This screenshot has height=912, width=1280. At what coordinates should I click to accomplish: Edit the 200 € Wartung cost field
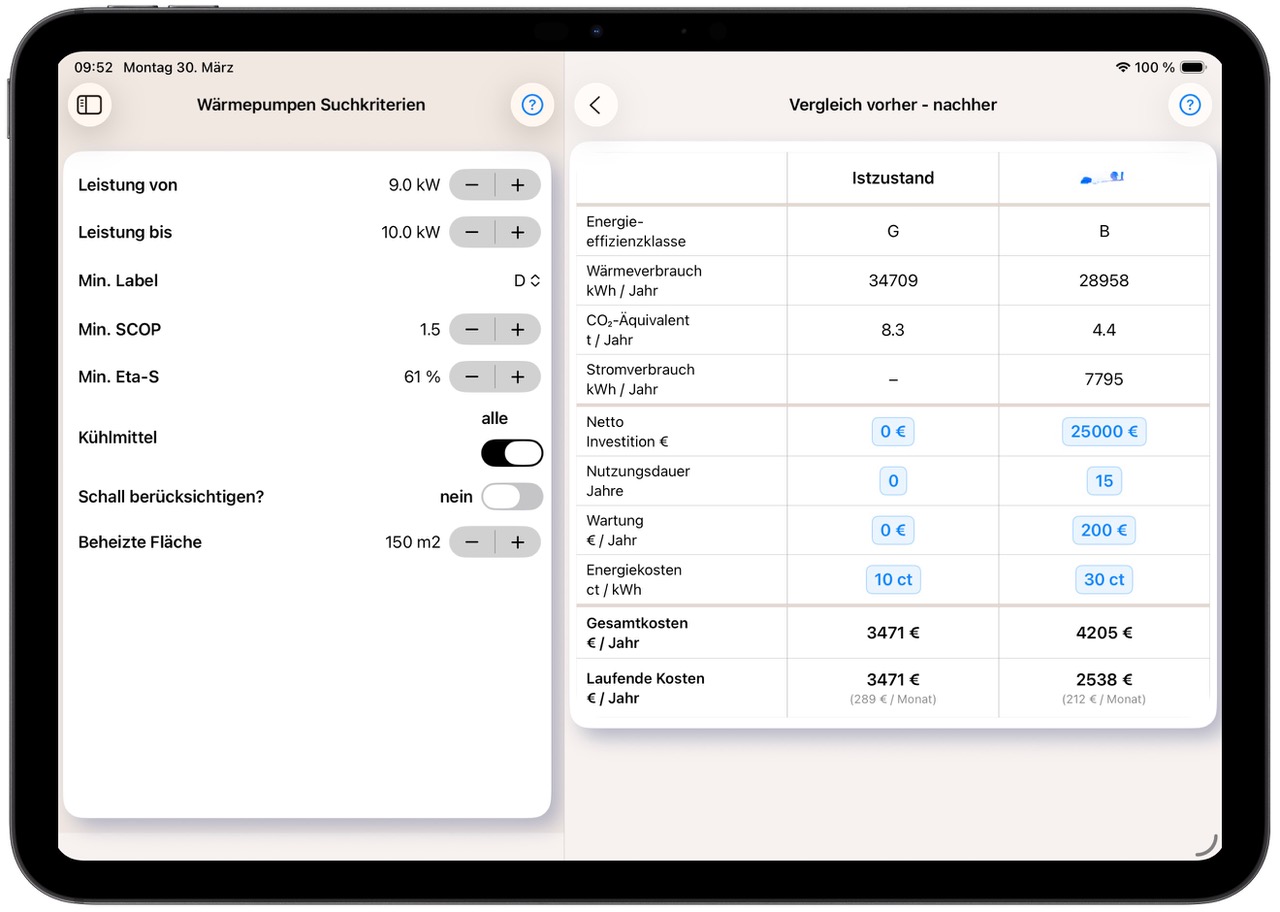click(x=1103, y=530)
